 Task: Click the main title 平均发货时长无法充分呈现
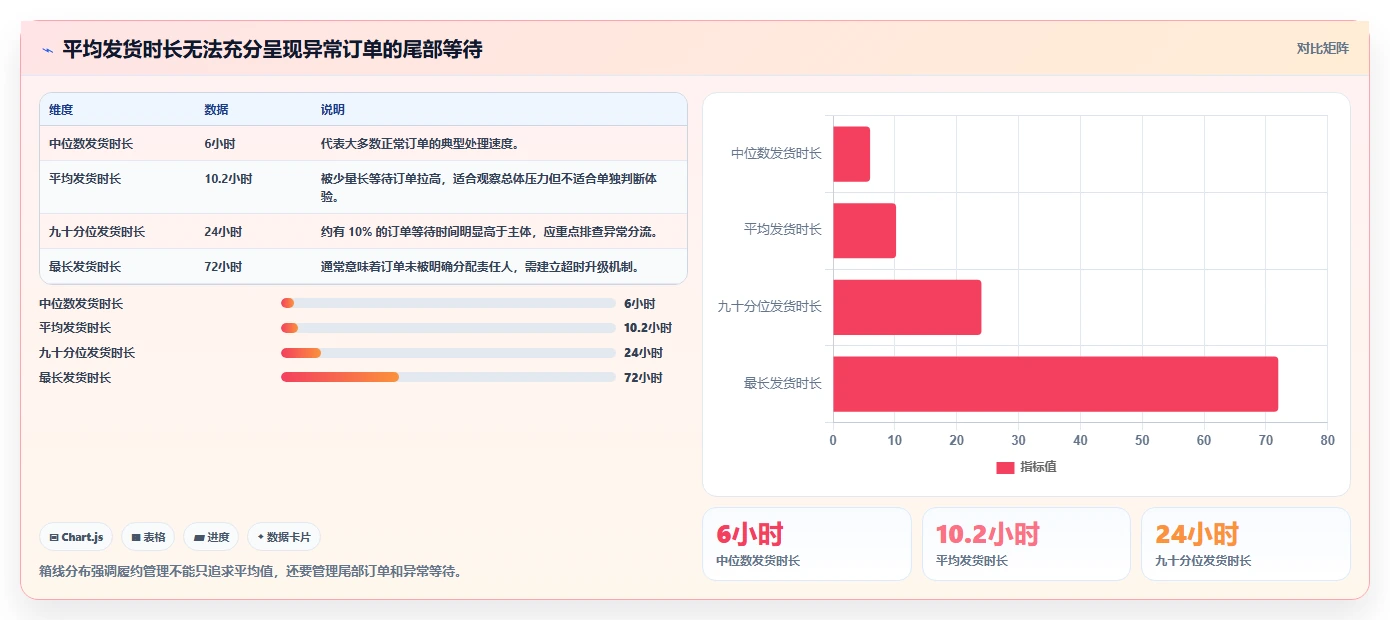(272, 49)
